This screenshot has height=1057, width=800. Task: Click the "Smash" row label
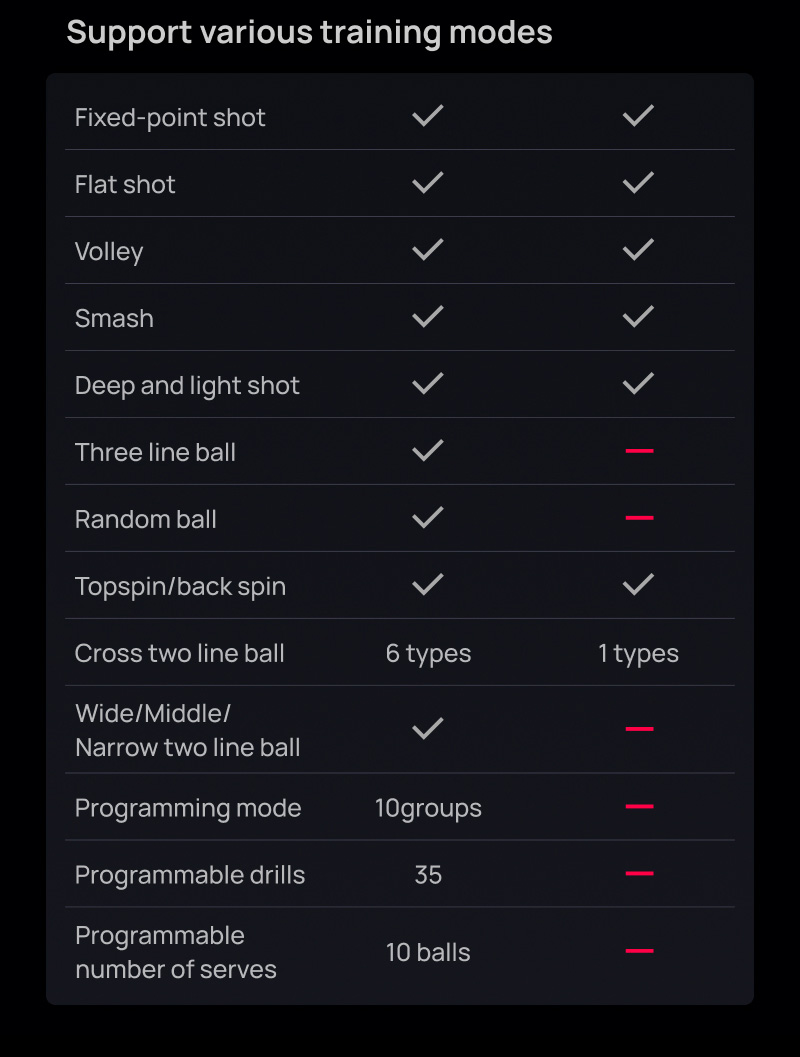(114, 318)
